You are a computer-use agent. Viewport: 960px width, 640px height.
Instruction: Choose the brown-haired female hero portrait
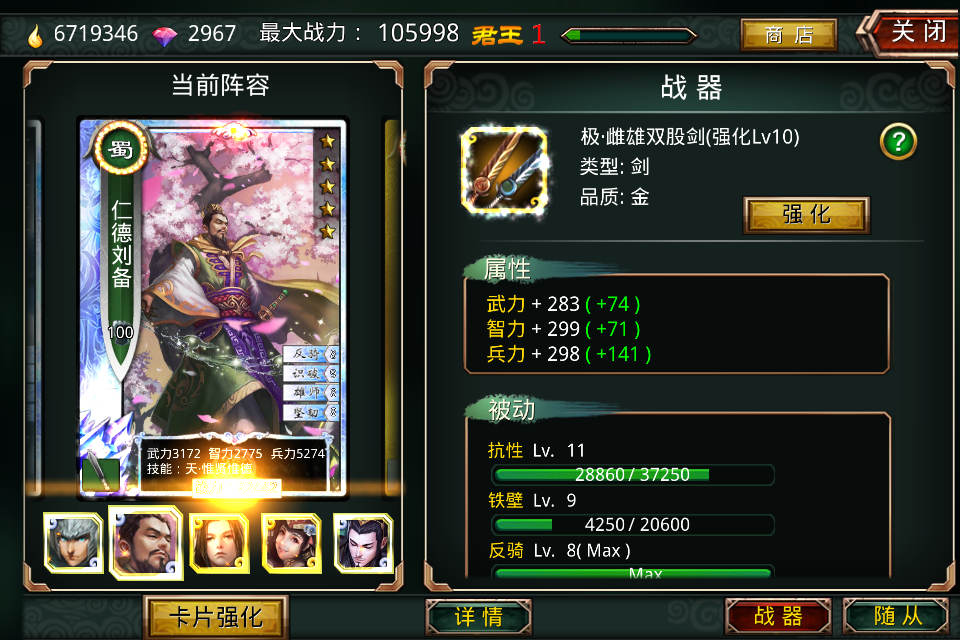coord(219,543)
